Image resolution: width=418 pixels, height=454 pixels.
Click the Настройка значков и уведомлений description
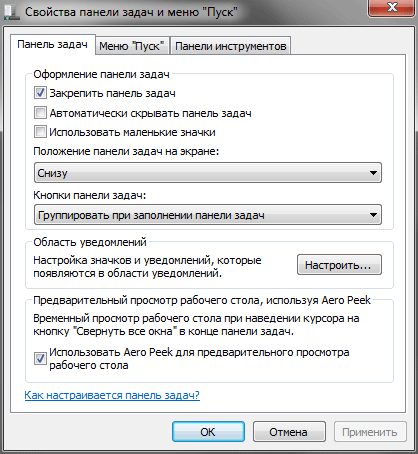pyautogui.click(x=147, y=267)
